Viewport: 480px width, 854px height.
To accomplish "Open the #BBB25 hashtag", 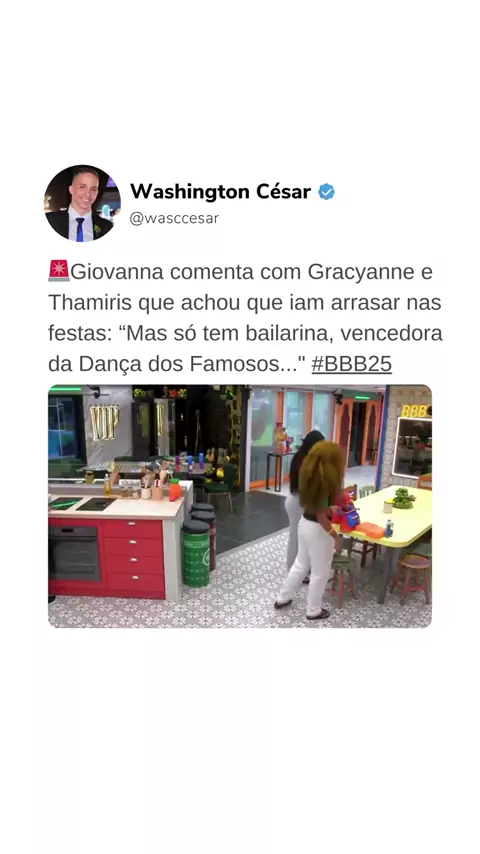I will tap(351, 364).
